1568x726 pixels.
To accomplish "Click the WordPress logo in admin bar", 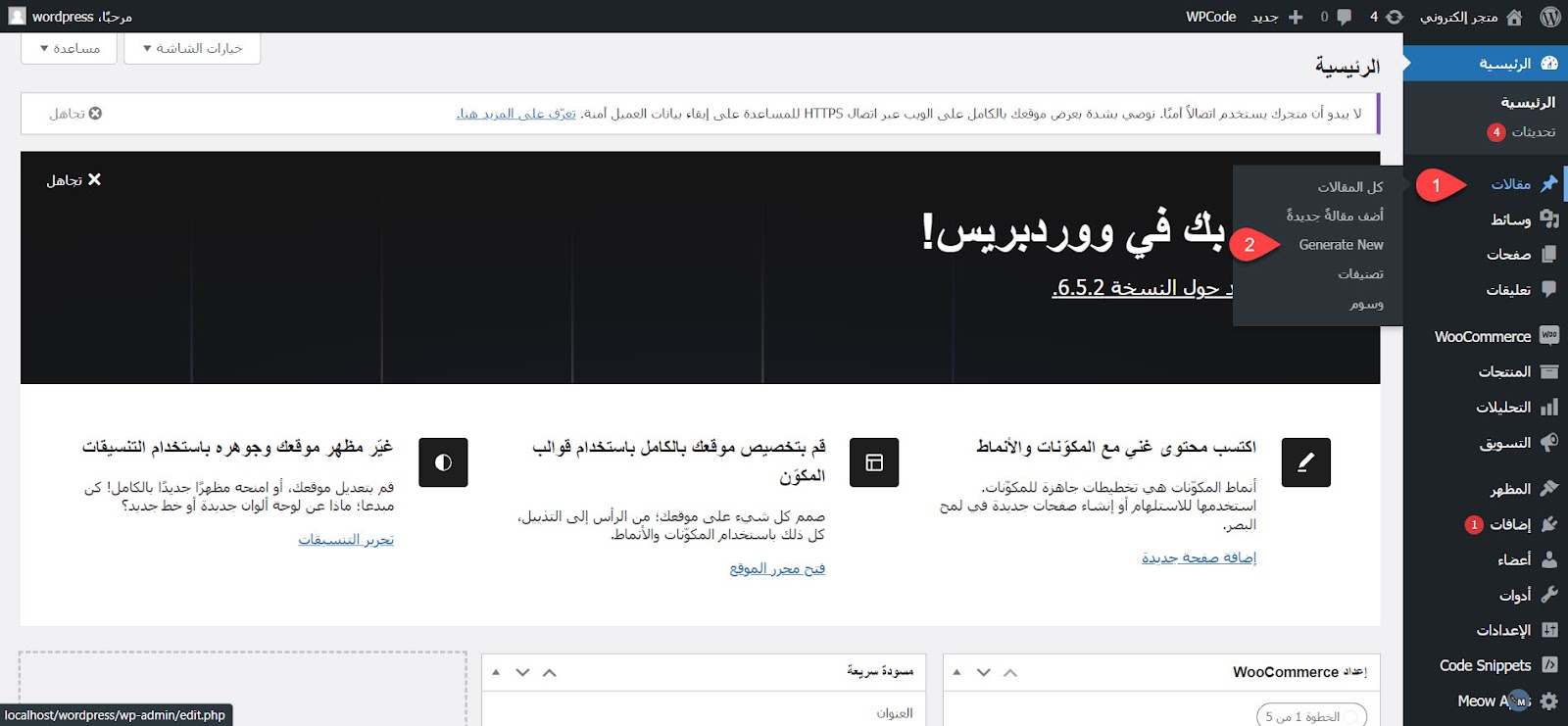I will tap(1549, 17).
